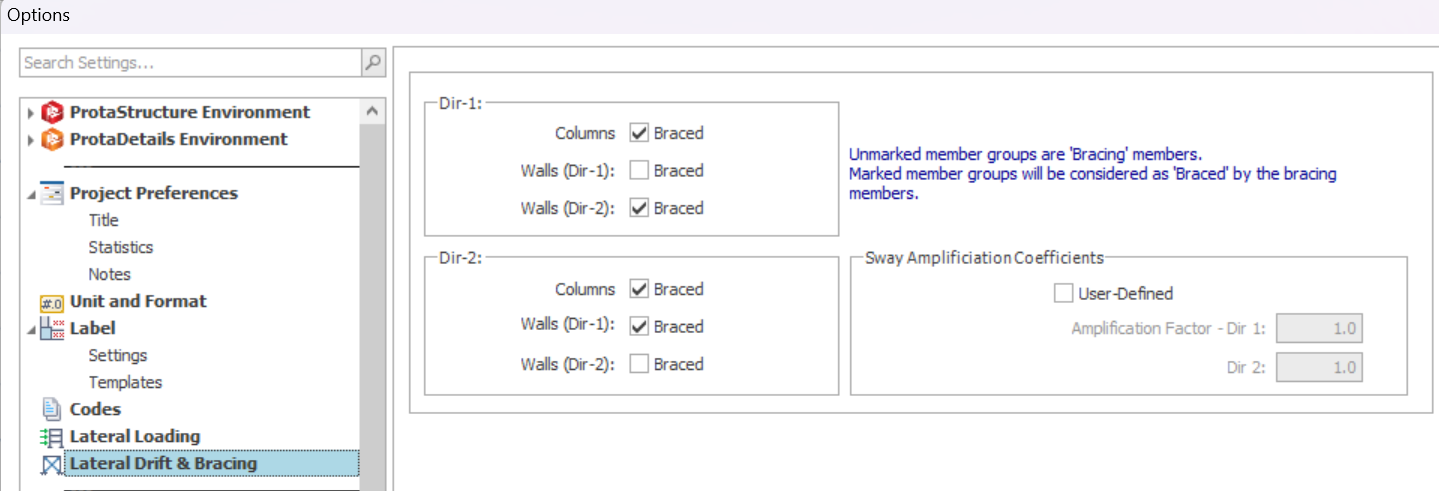This screenshot has width=1439, height=491.
Task: Click the Project Preferences icon
Action: pos(52,193)
